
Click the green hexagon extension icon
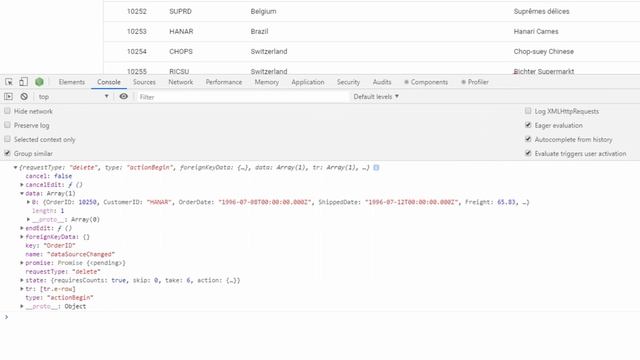tap(39, 82)
